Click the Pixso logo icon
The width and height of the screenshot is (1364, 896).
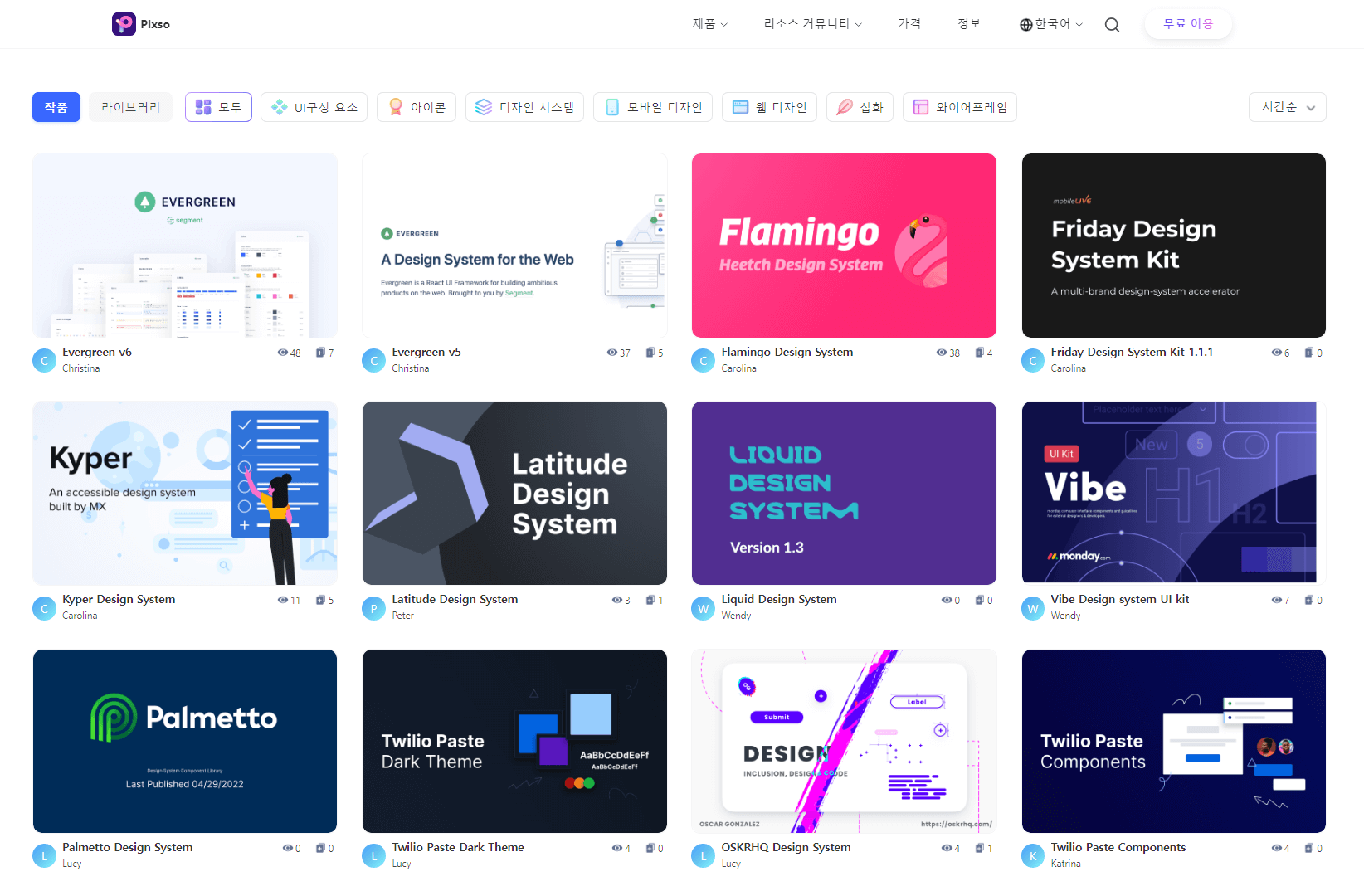point(124,24)
